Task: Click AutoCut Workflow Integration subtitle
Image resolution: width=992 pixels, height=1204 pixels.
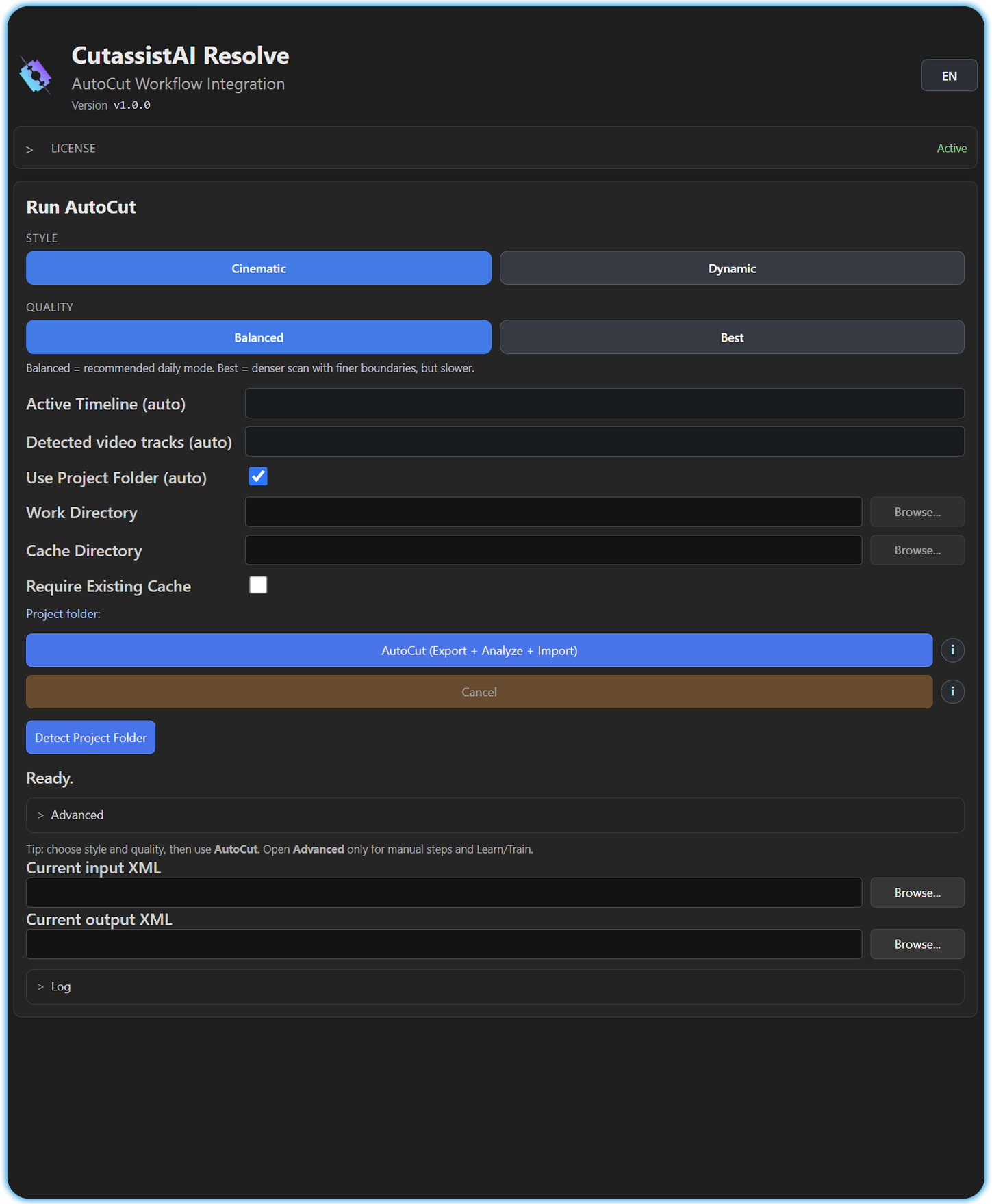Action: pos(179,84)
